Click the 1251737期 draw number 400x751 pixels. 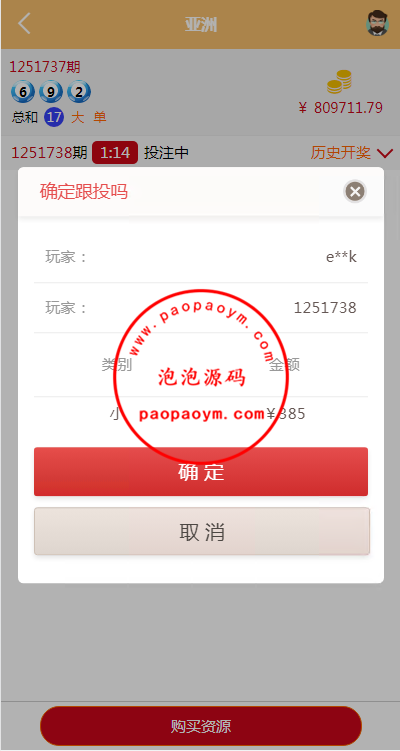[x=45, y=67]
